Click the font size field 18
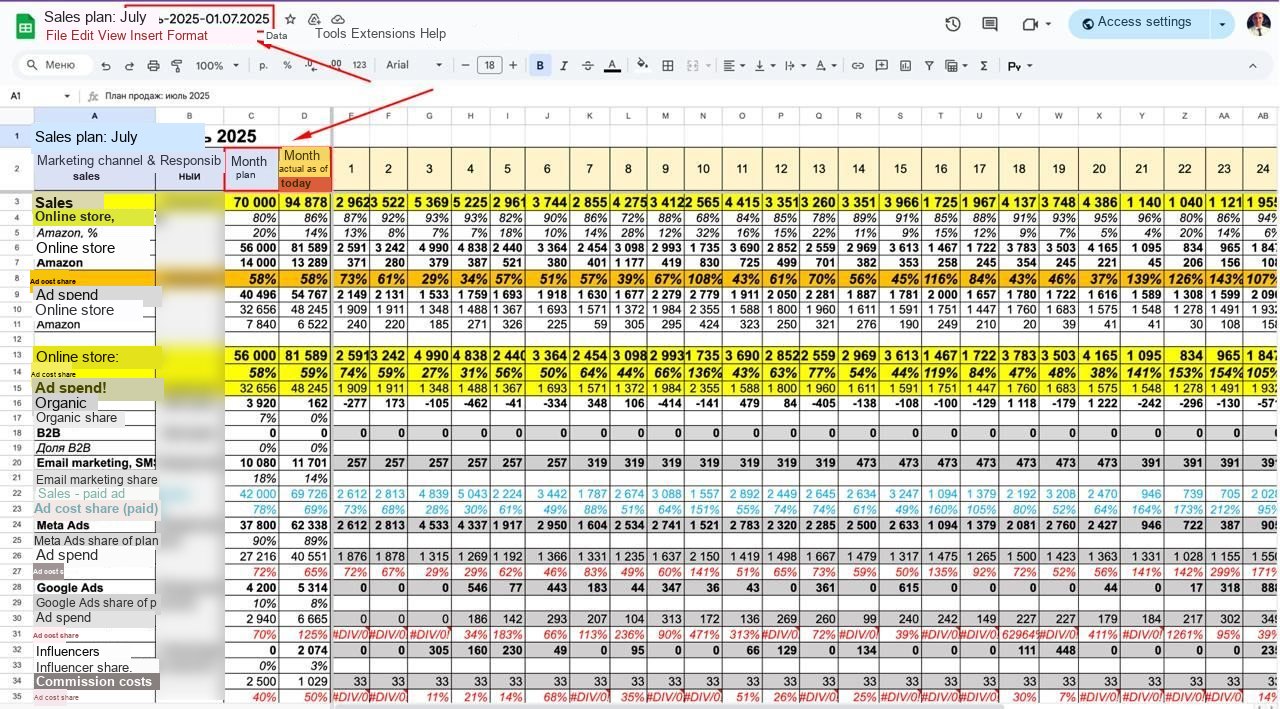 point(489,66)
